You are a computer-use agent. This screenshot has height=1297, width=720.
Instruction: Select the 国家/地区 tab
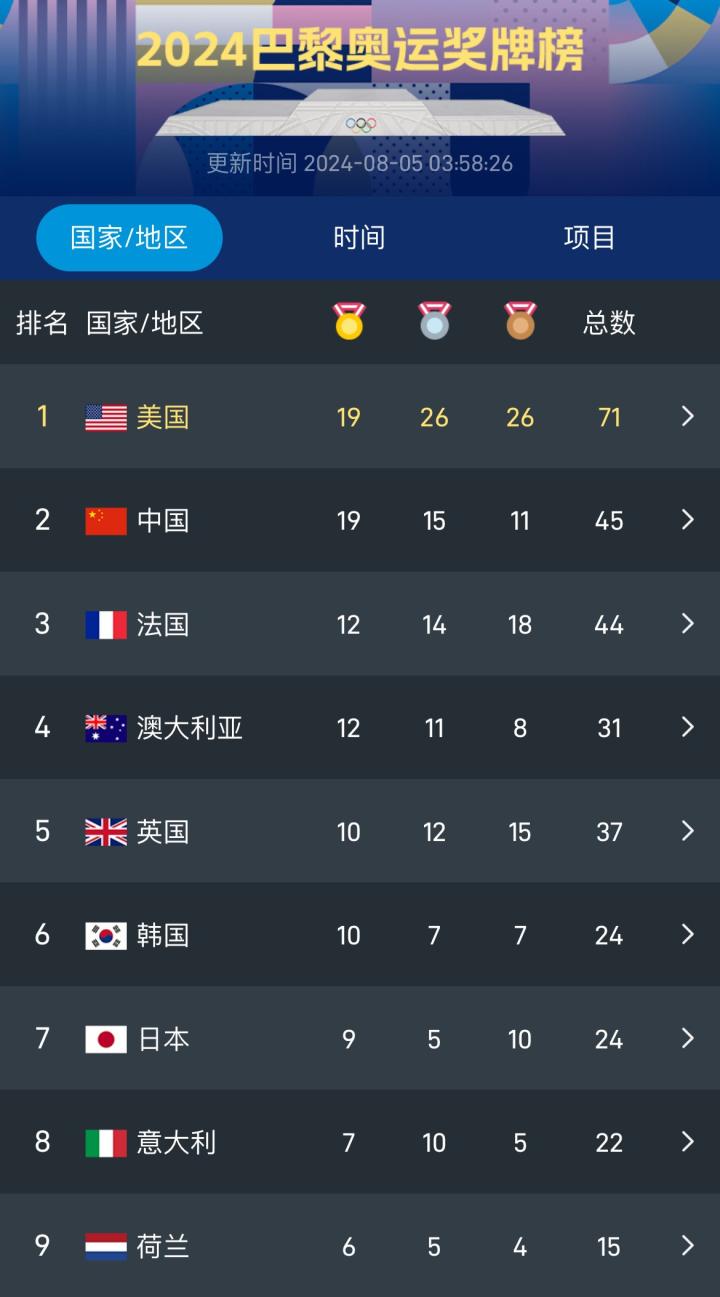129,238
